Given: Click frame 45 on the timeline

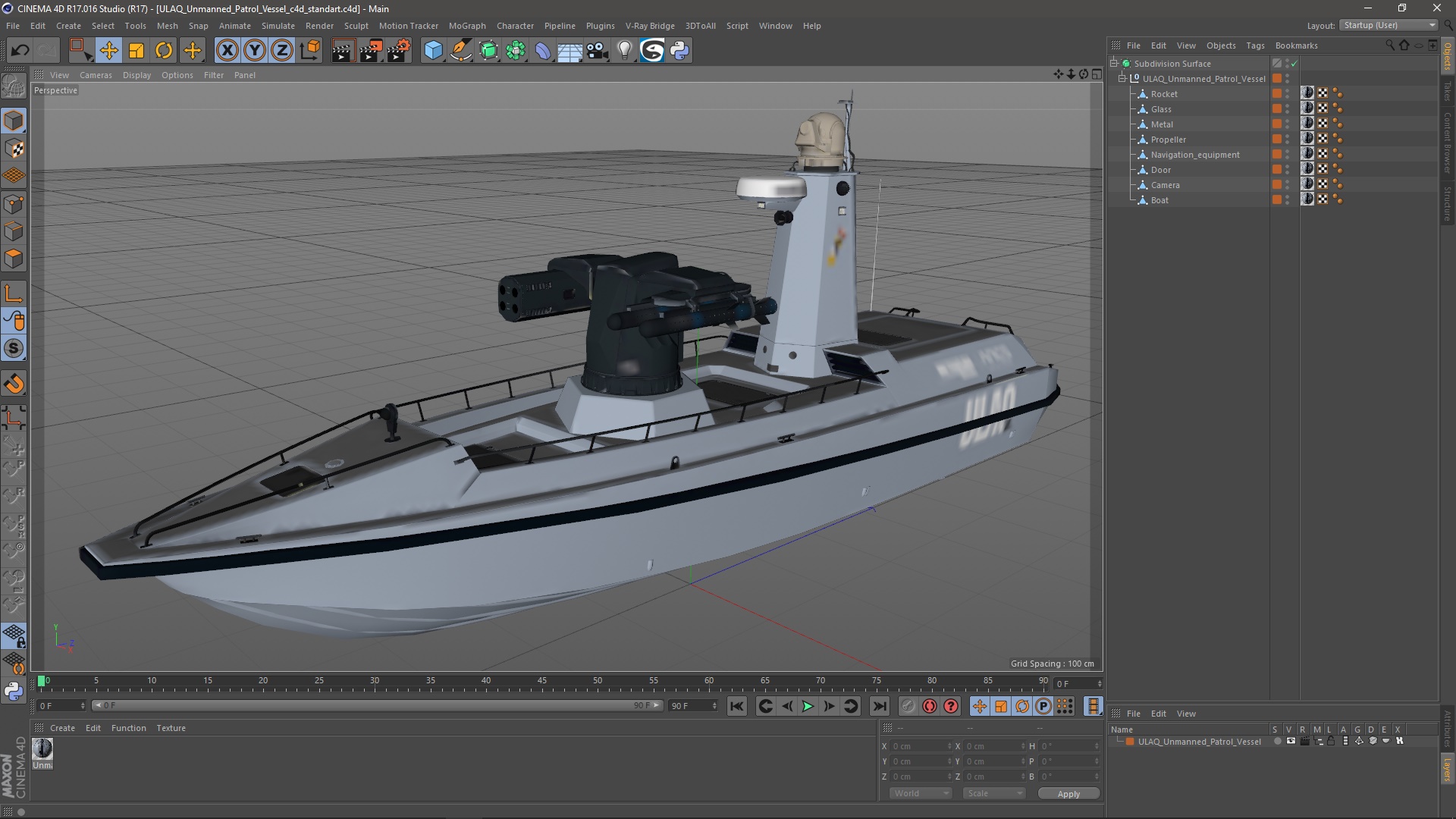Looking at the screenshot, I should point(541,682).
